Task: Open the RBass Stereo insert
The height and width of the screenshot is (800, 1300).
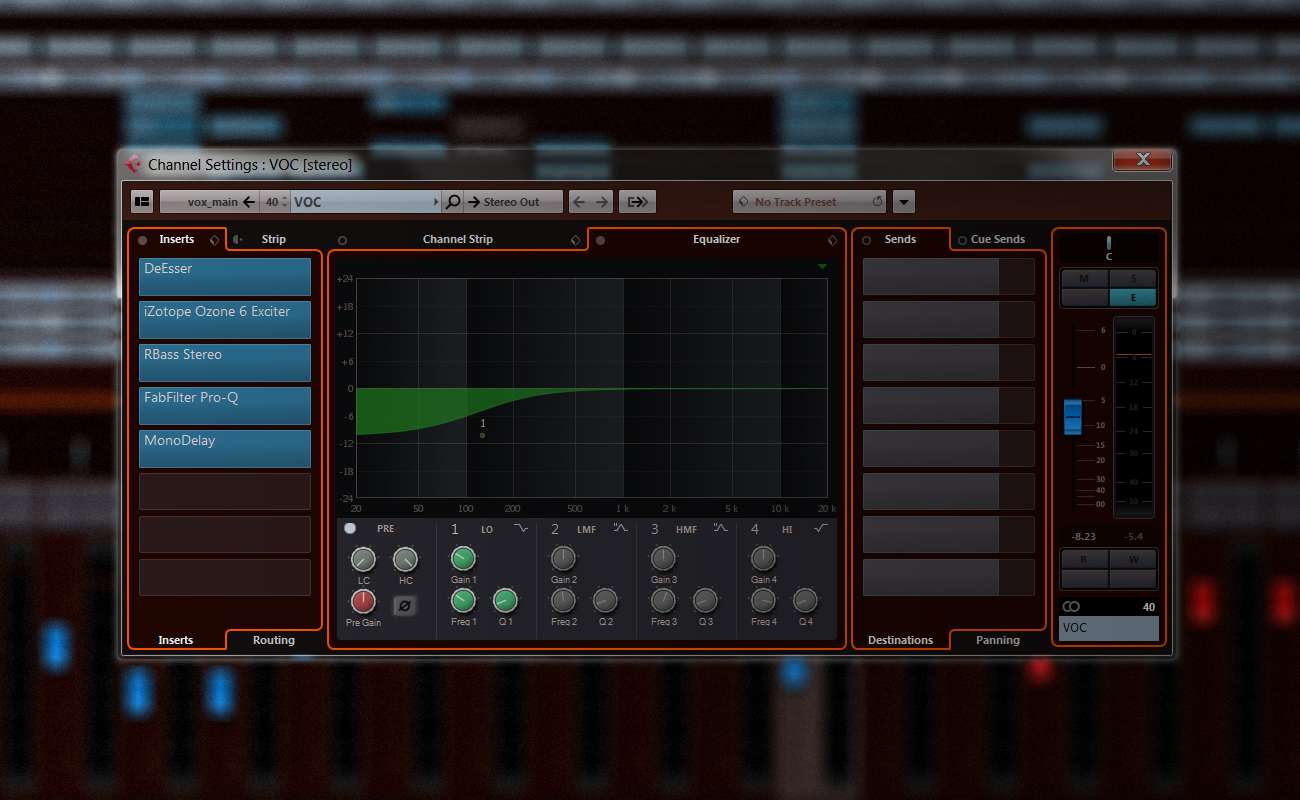Action: pos(225,363)
